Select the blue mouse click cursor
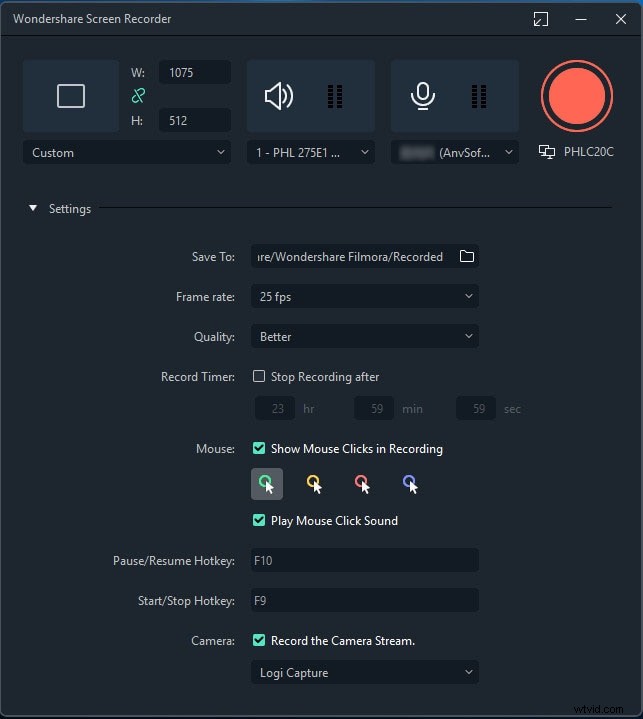Screen dimensions: 643x719 (x=409, y=484)
